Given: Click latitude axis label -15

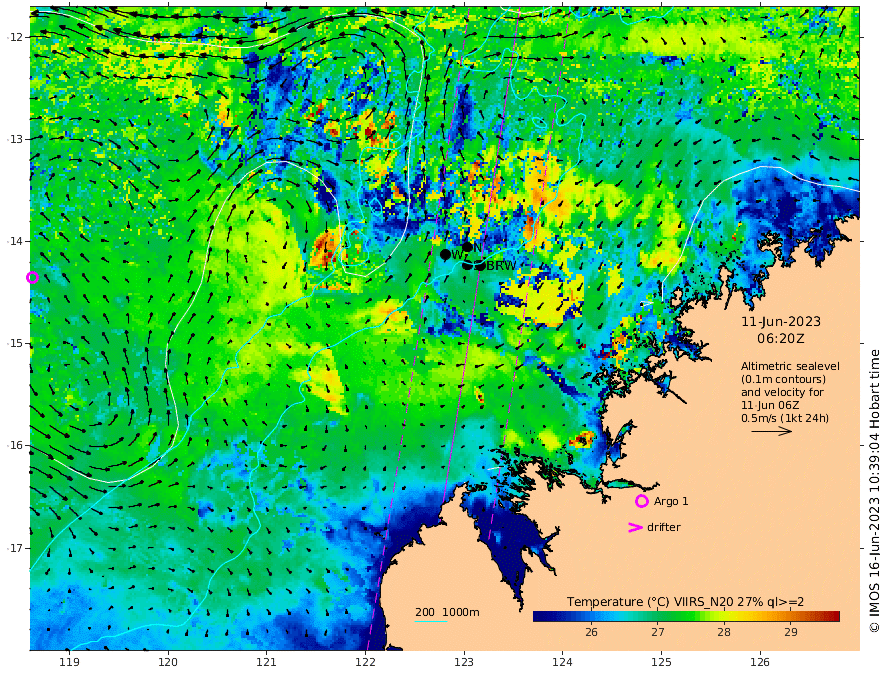Looking at the screenshot, I should tap(15, 343).
